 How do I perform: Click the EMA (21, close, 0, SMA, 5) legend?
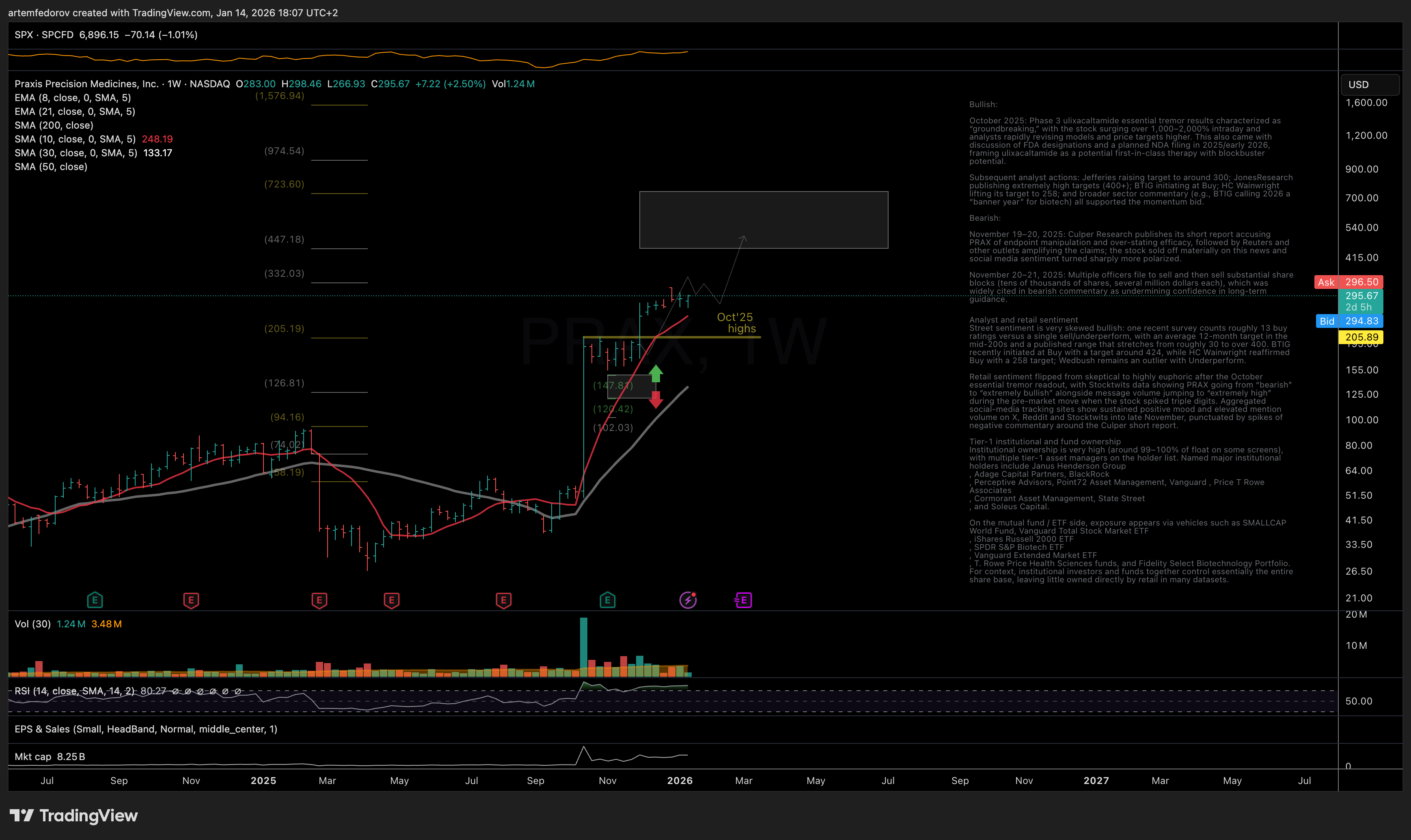point(75,112)
